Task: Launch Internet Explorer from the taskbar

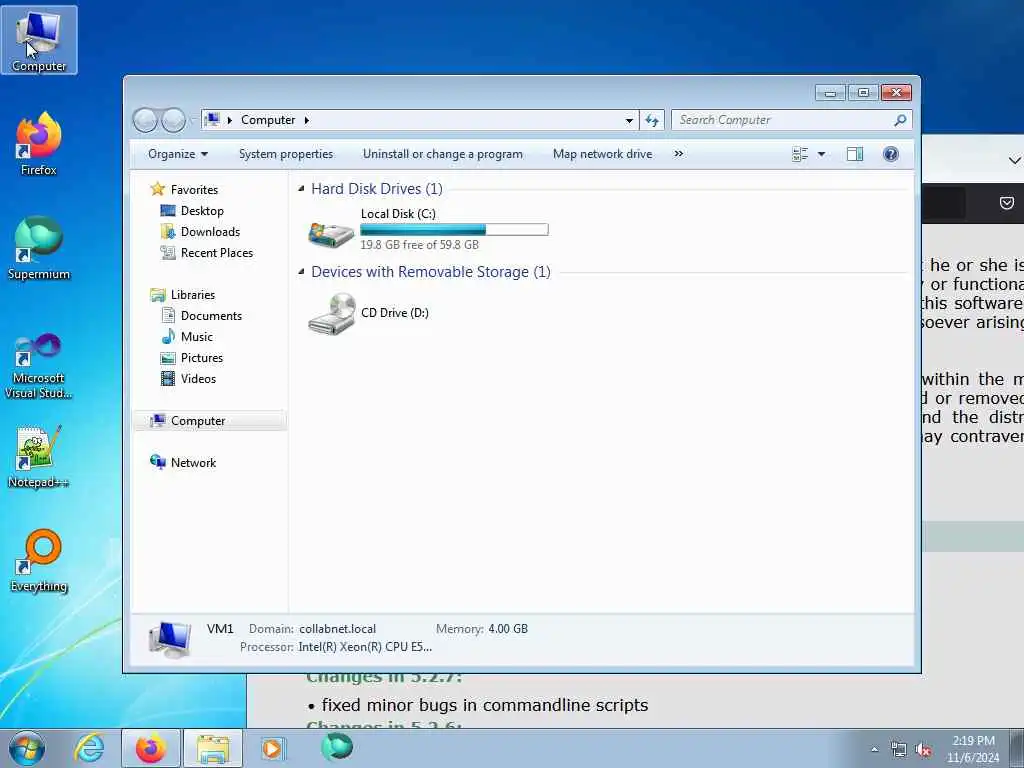Action: (x=89, y=748)
